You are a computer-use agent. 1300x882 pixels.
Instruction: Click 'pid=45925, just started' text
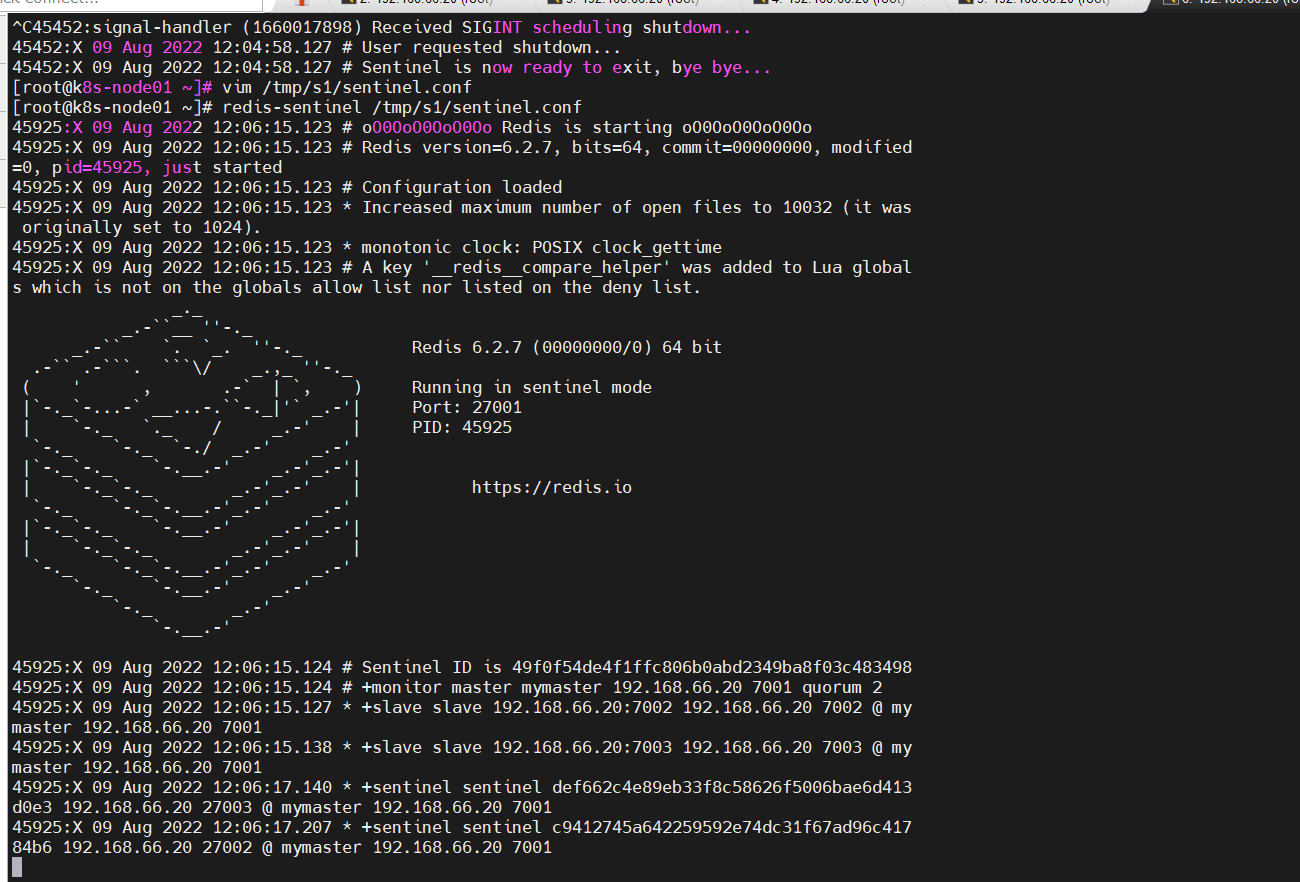167,167
